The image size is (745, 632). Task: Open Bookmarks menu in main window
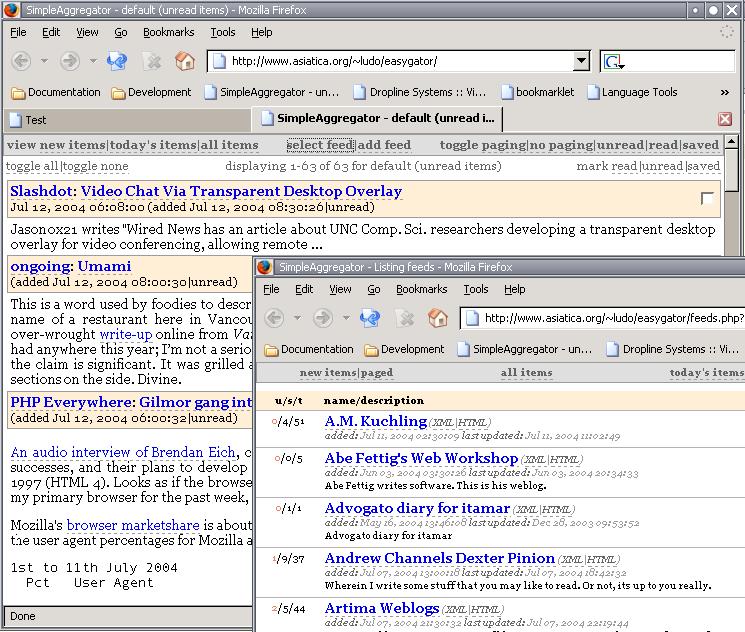coord(169,32)
